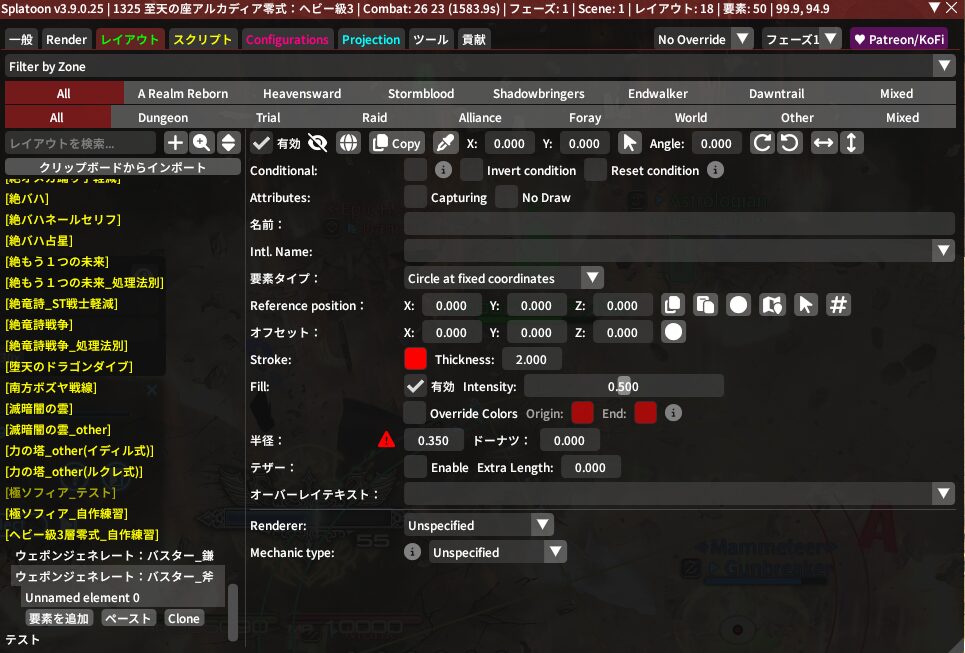965x653 pixels.
Task: Click the map marker icon in Reference position
Action: [x=770, y=305]
